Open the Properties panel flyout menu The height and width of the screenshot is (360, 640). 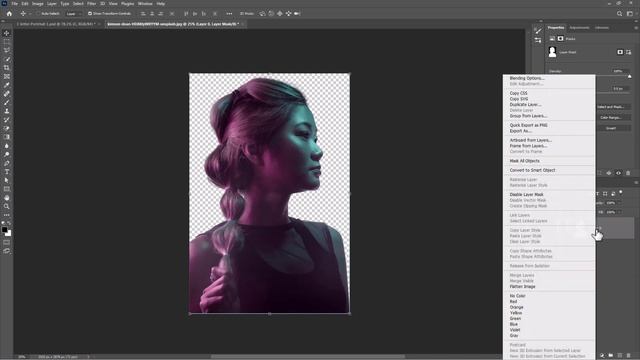(636, 28)
